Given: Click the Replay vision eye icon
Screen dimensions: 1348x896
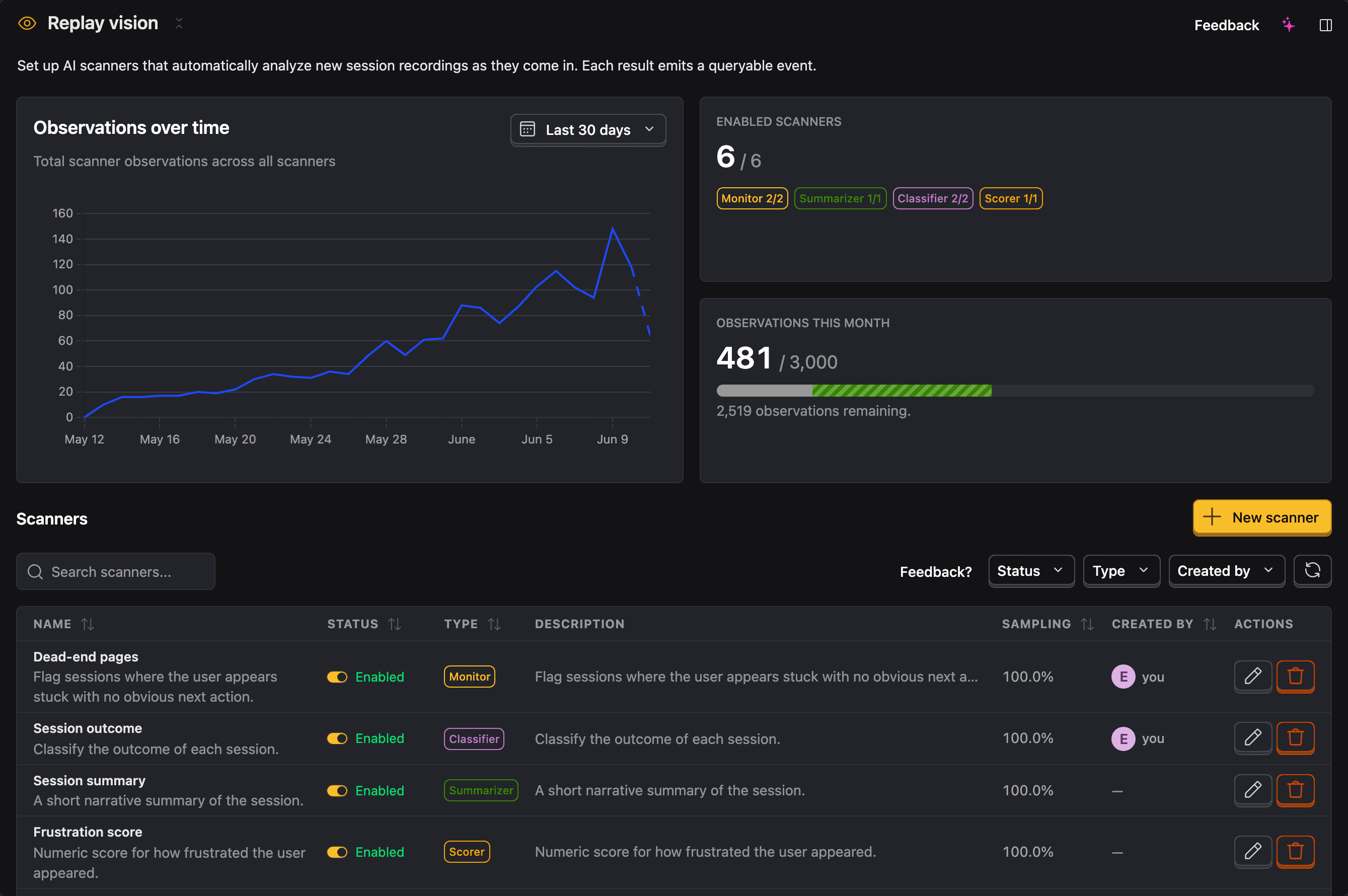Looking at the screenshot, I should pyautogui.click(x=27, y=24).
